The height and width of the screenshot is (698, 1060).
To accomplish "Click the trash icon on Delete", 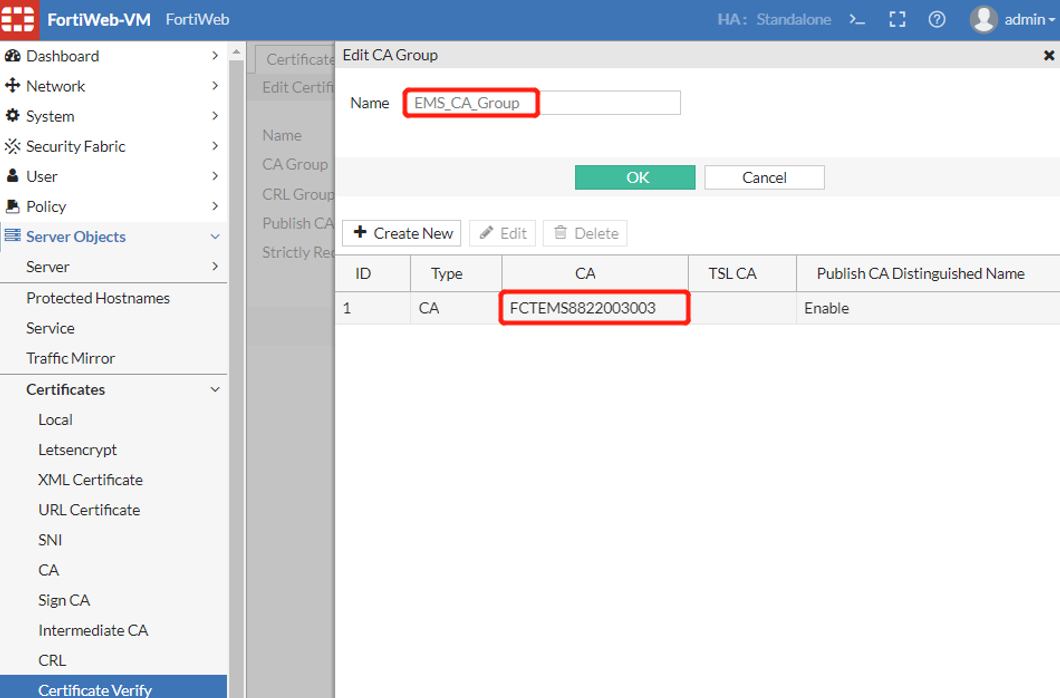I will point(560,233).
